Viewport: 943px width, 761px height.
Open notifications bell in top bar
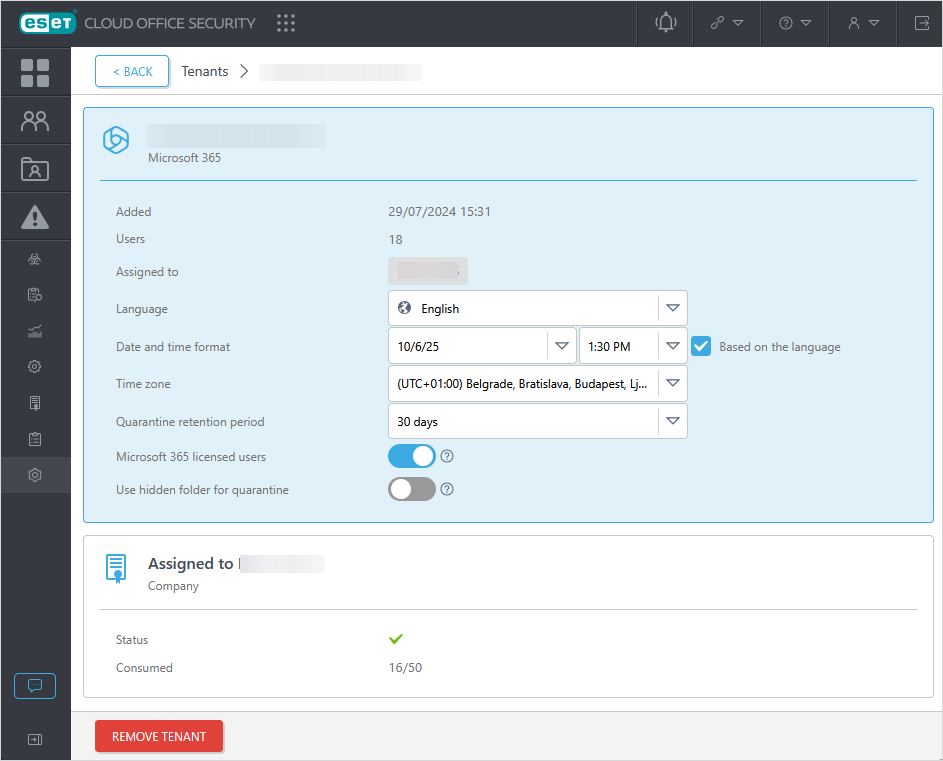(x=665, y=23)
